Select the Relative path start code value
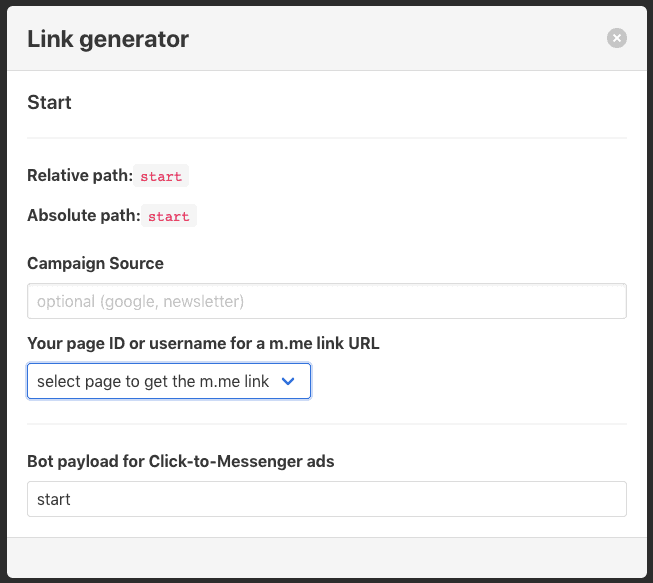Screen dimensions: 653x583 pos(161,176)
